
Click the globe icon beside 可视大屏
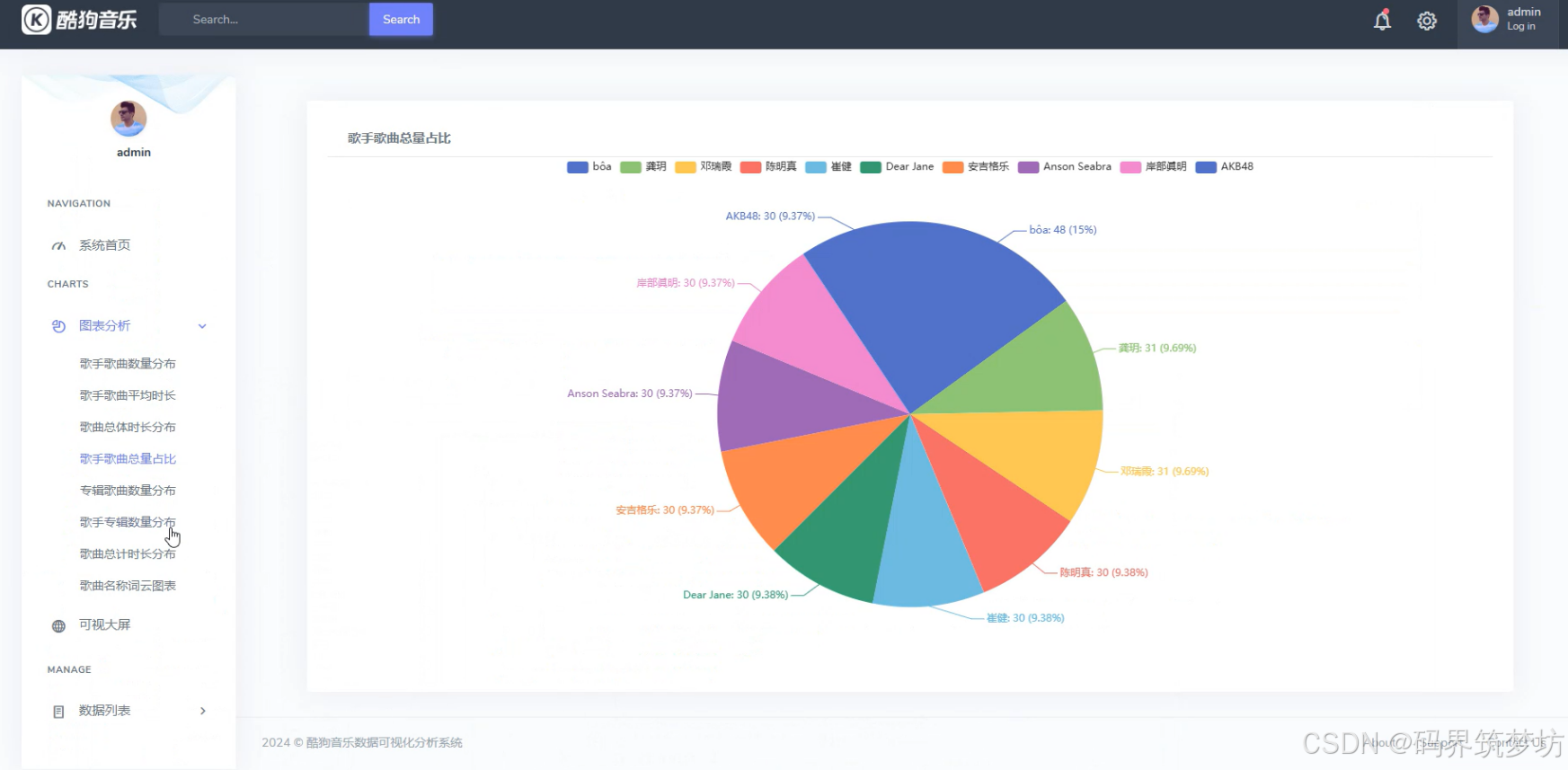pyautogui.click(x=58, y=625)
